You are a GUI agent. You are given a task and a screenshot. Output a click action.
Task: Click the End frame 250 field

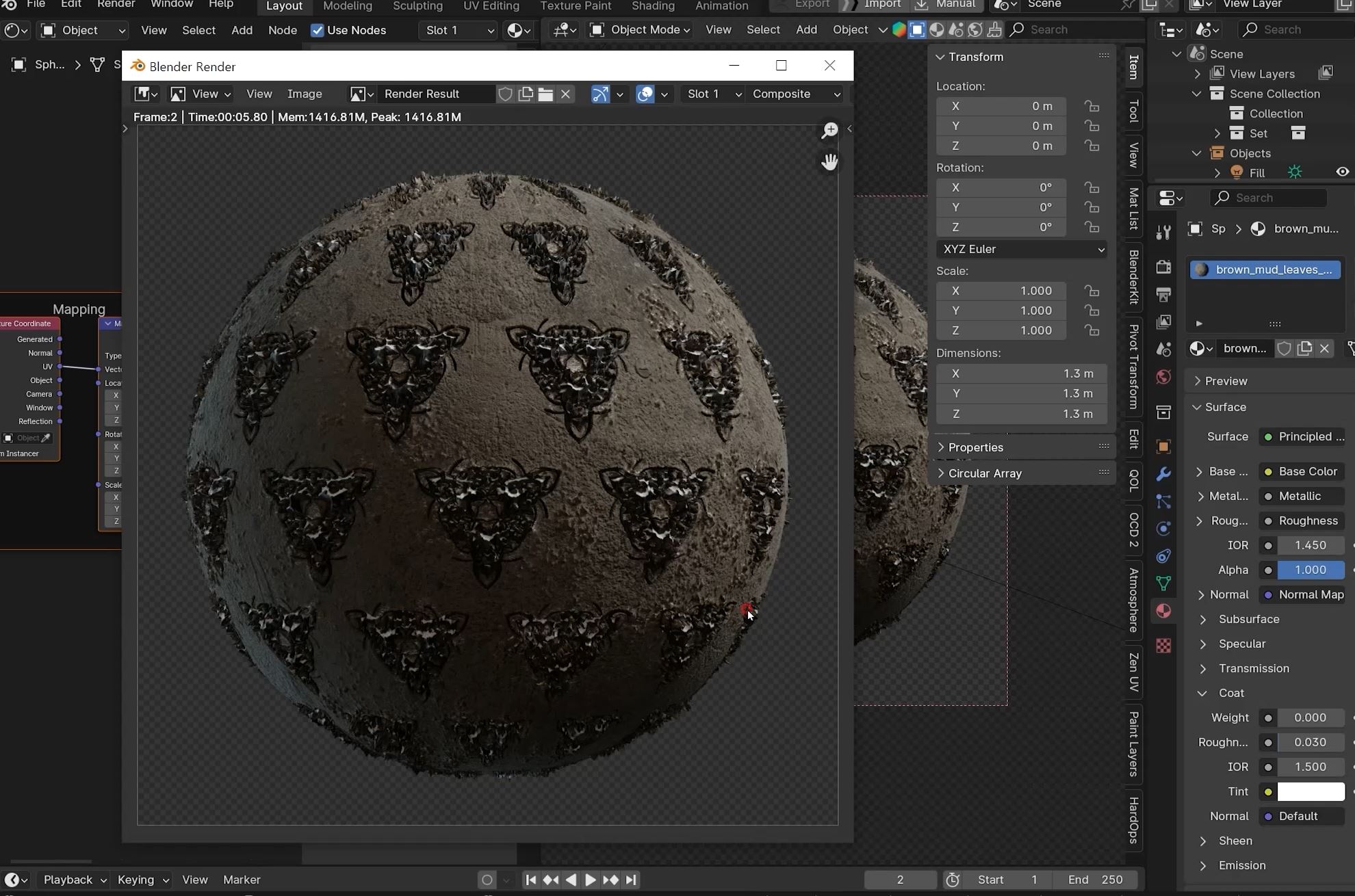(x=1096, y=880)
